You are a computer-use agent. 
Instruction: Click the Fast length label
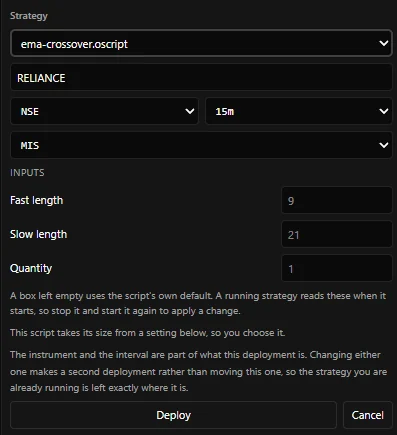[x=36, y=200]
